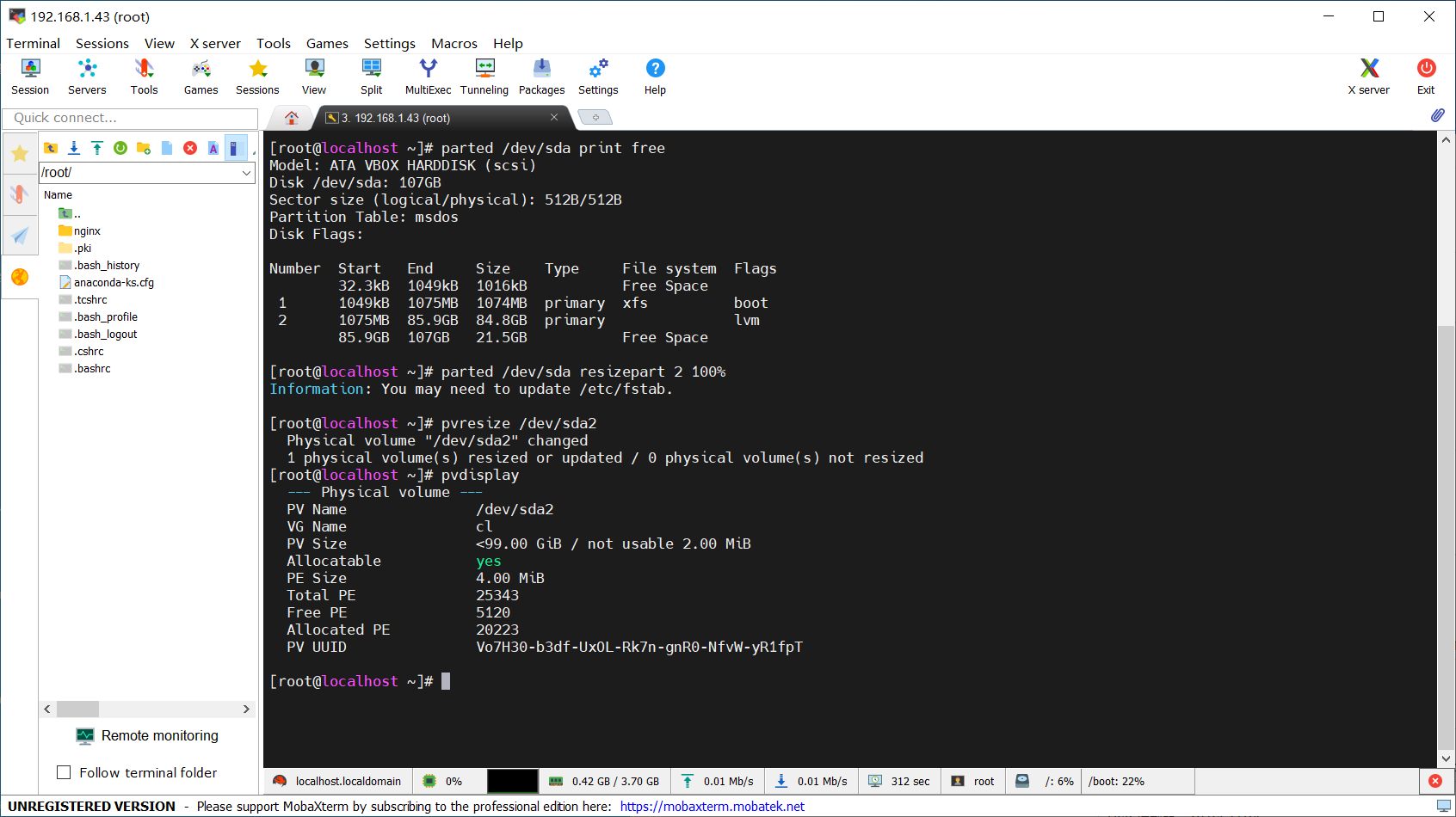Select the .bashrc file

(84, 368)
